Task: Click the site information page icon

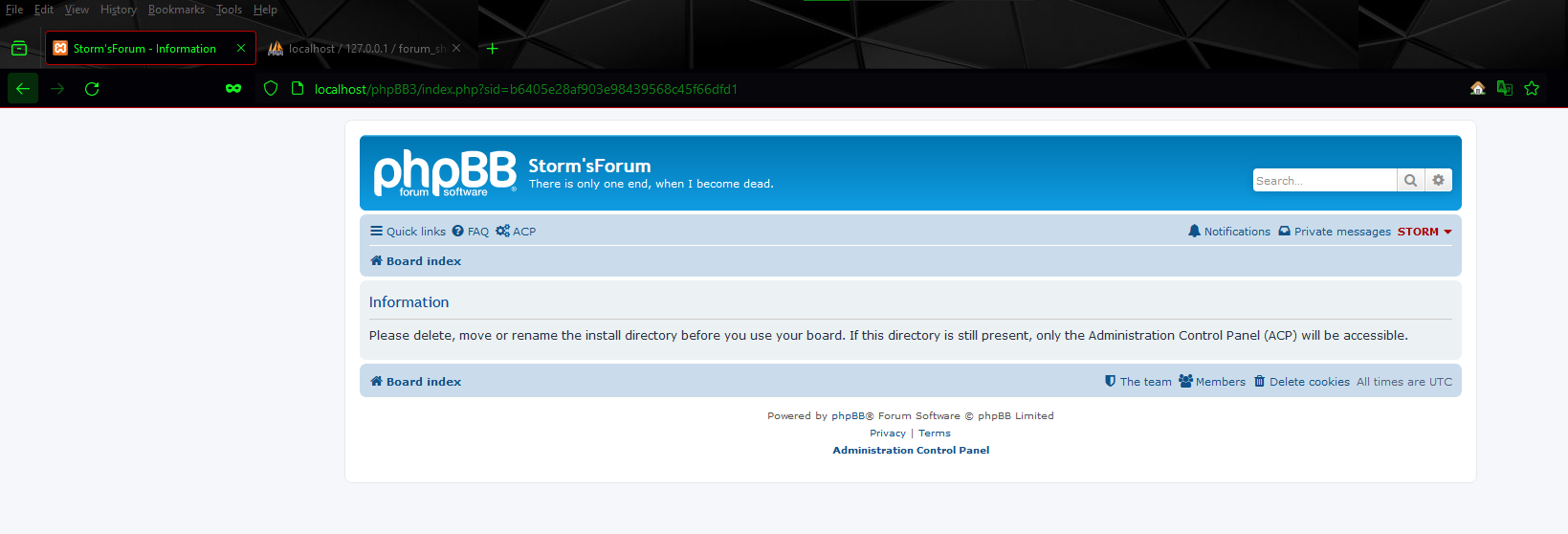Action: [x=298, y=88]
